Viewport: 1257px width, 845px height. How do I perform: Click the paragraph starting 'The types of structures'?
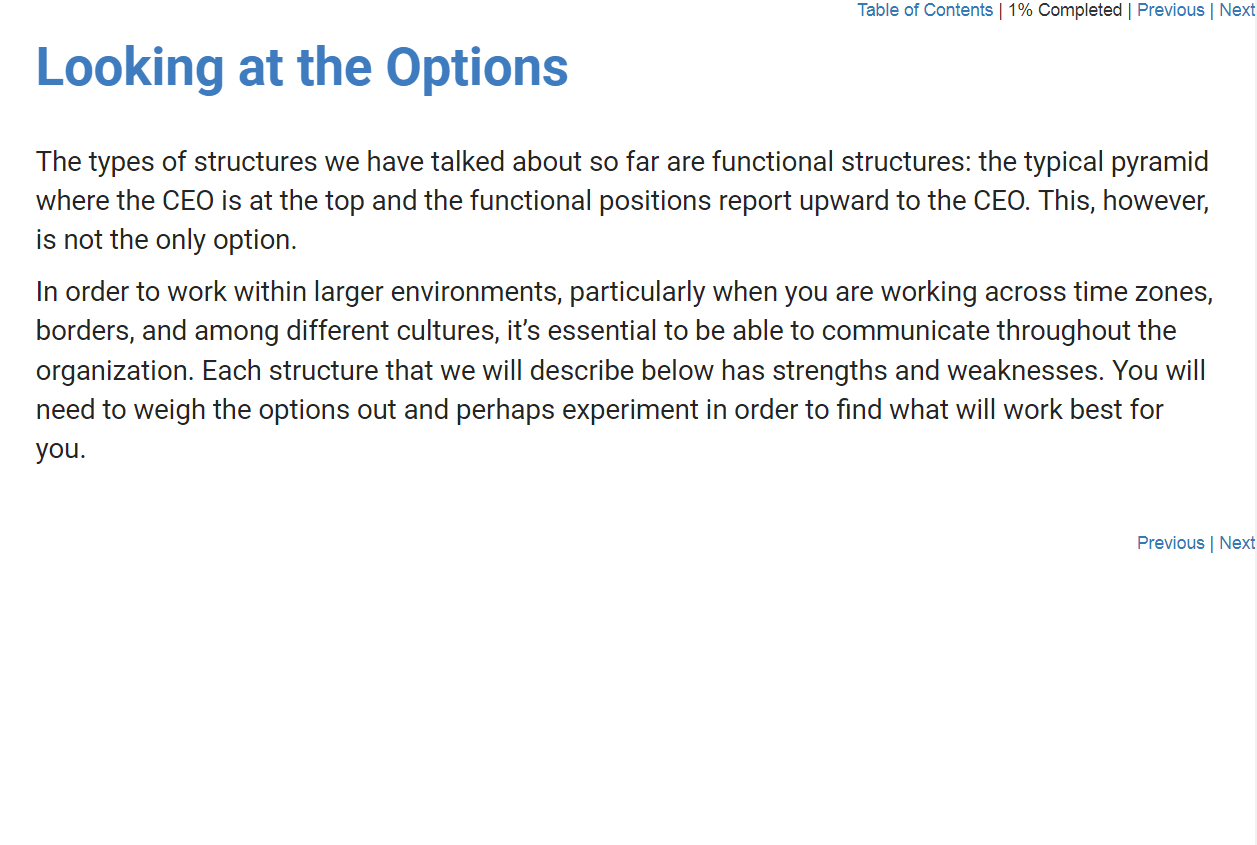click(x=622, y=201)
